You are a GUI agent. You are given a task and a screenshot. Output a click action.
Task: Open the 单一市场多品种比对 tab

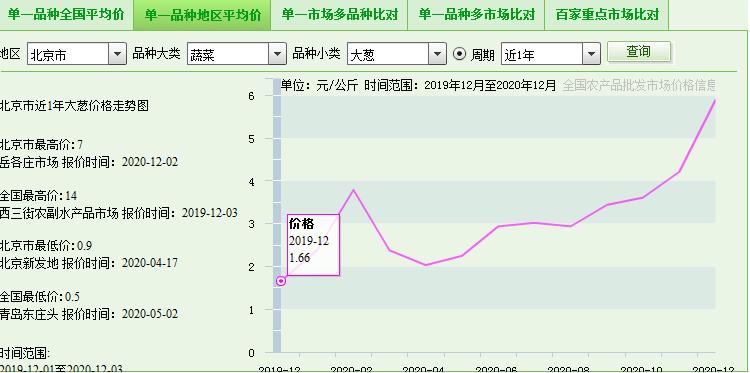339,14
